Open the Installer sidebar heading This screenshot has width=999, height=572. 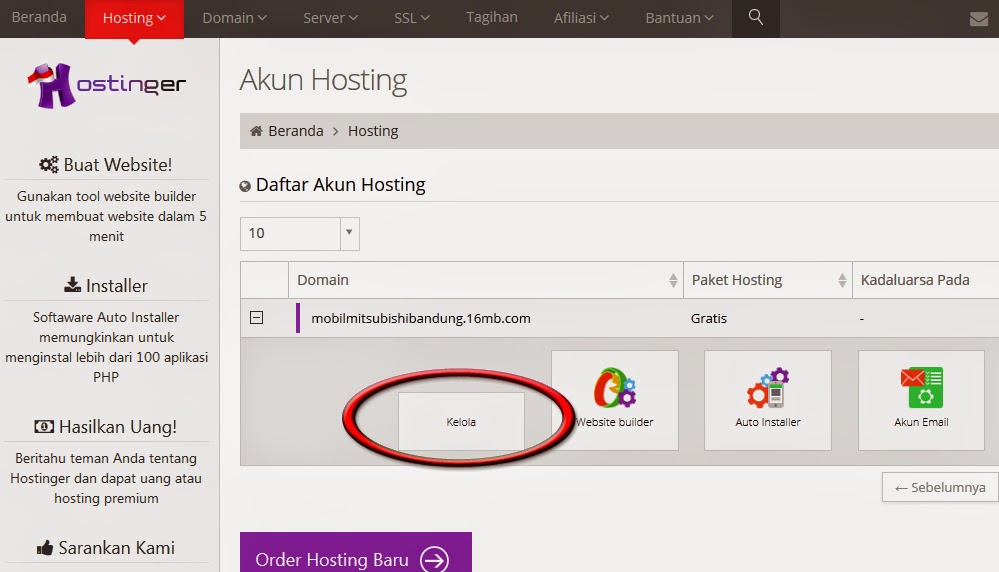[x=106, y=285]
